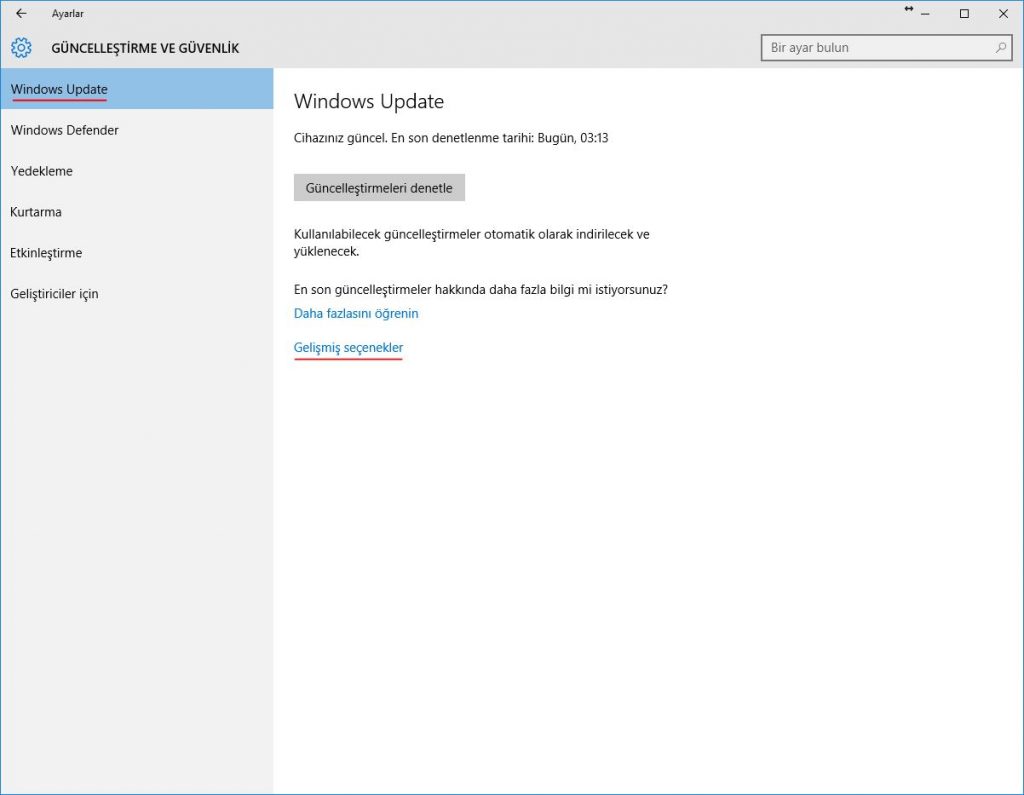Screen dimensions: 1024x795
Task: Open the Daha fazlasını öğrenin link
Action: pyautogui.click(x=356, y=313)
